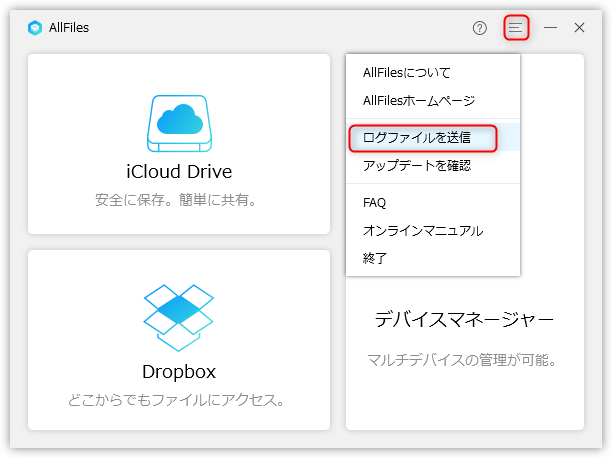Open オンラインマニュアル menu entry
This screenshot has width=612, height=458.
(x=433, y=230)
